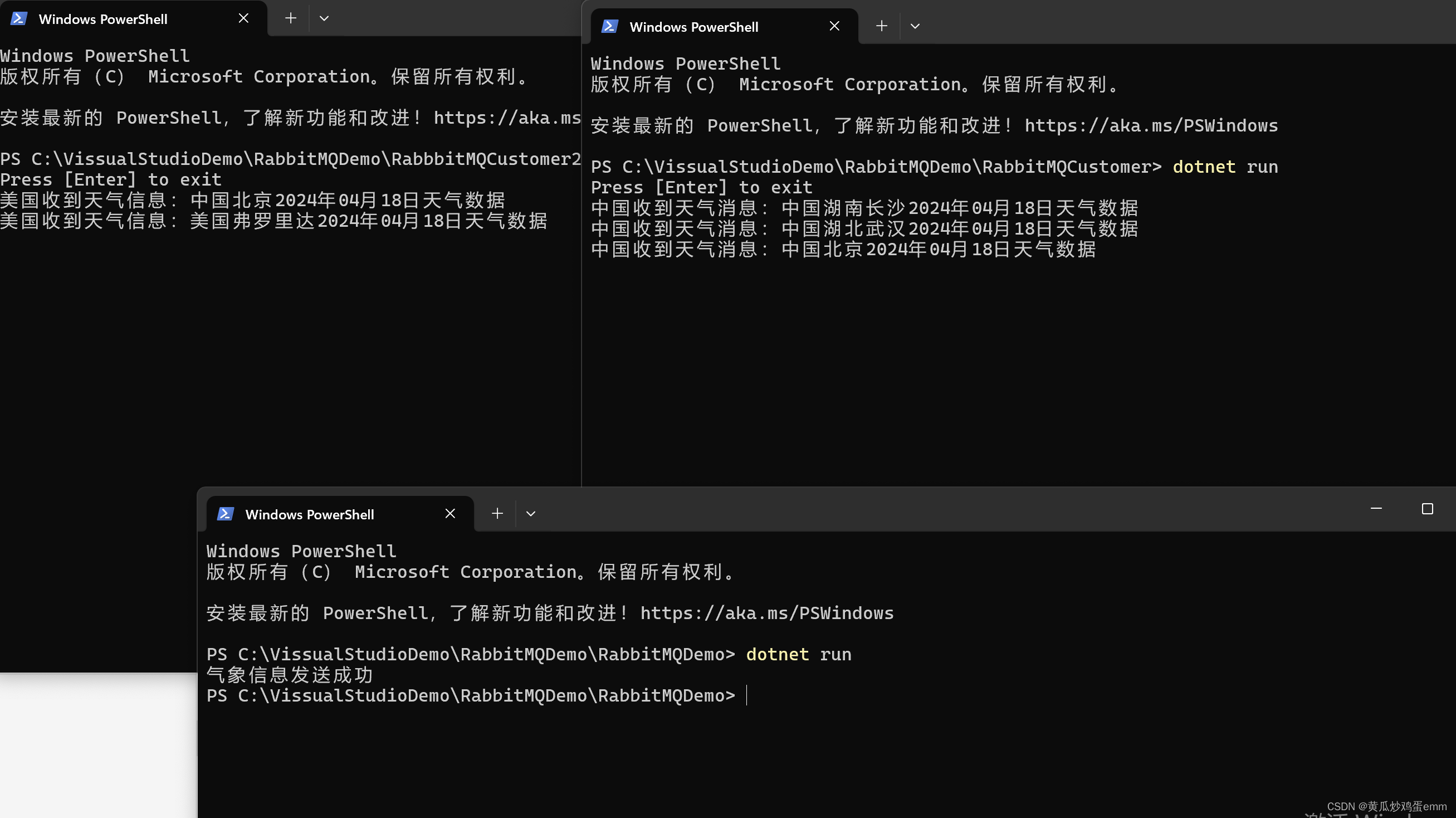Click the PowerShell icon in the RabbbitMQCustomer2 window tab
The image size is (1456, 818).
click(18, 18)
